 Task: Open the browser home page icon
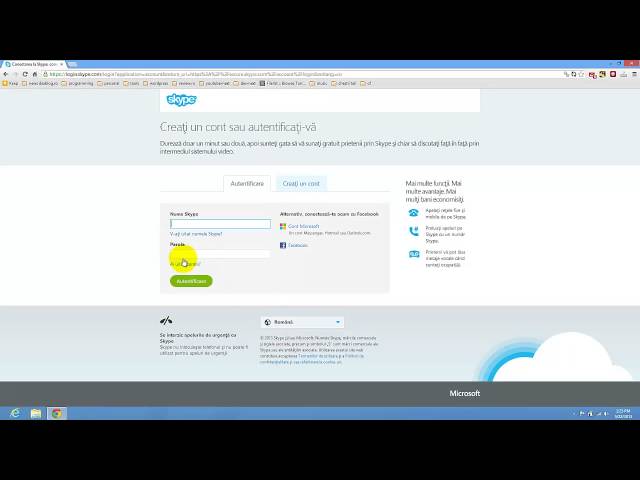coord(35,74)
